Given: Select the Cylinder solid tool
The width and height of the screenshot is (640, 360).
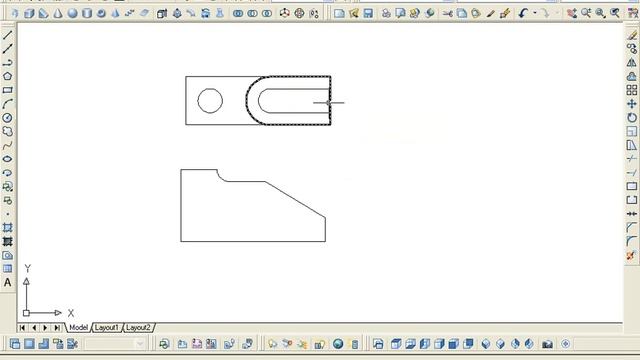Looking at the screenshot, I should (x=87, y=13).
